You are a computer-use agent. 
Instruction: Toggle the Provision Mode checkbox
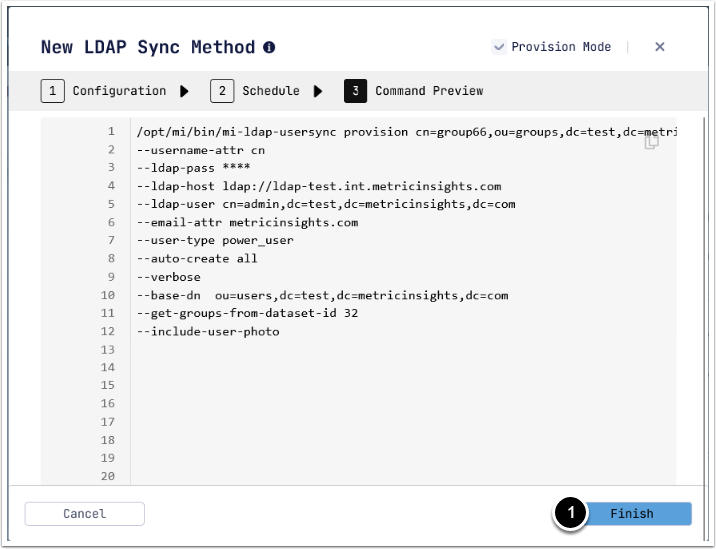(x=498, y=47)
